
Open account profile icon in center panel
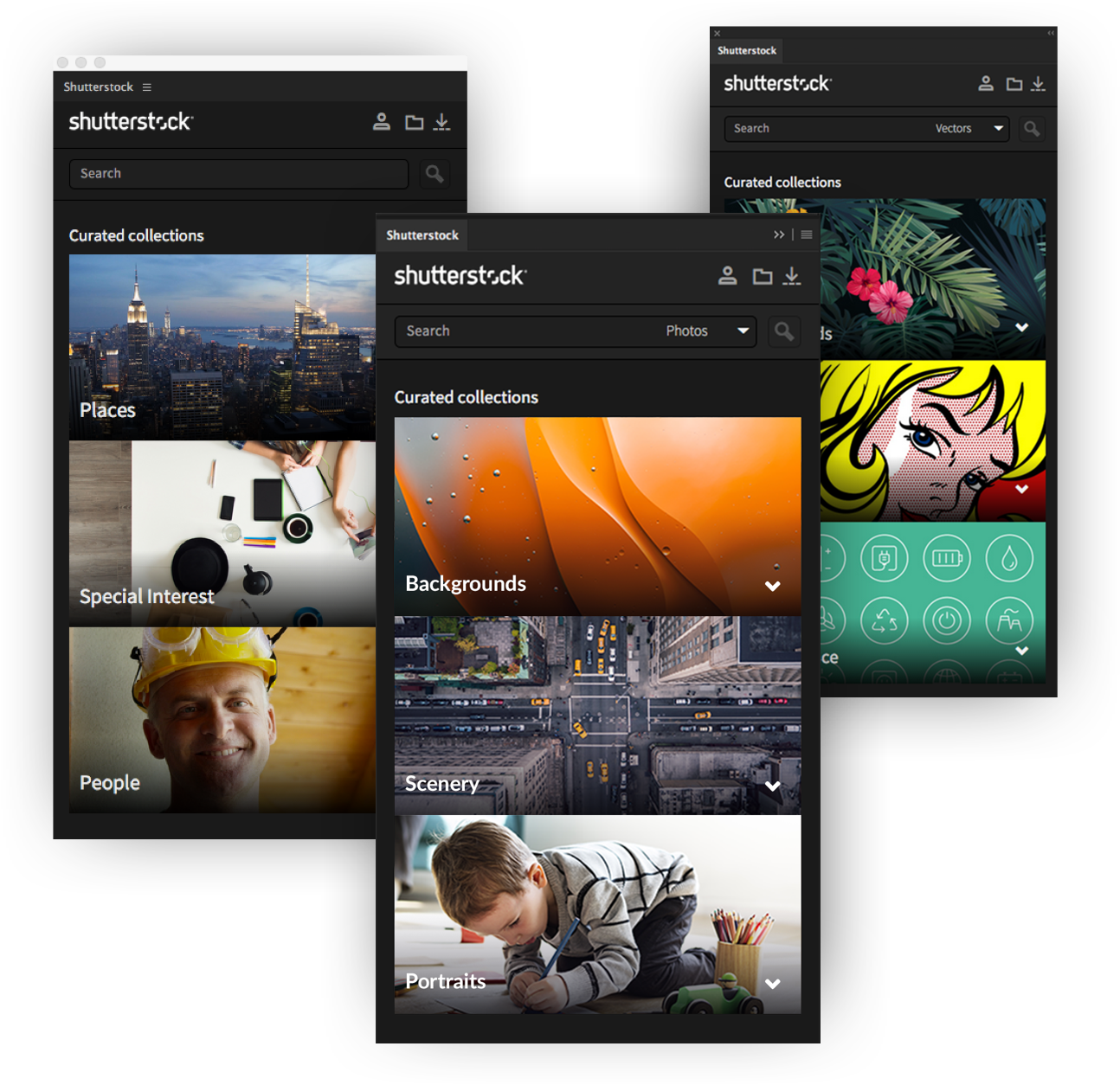click(x=727, y=276)
